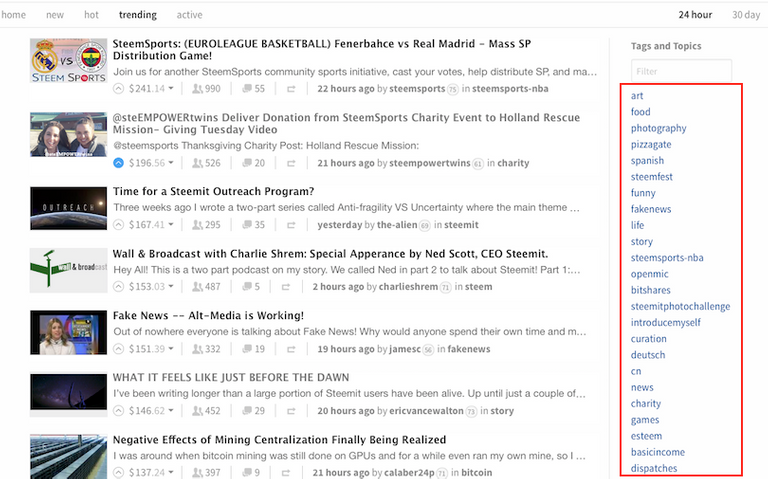Show the 295 voters on Outreach post
This screenshot has height=479, width=768.
[x=206, y=225]
